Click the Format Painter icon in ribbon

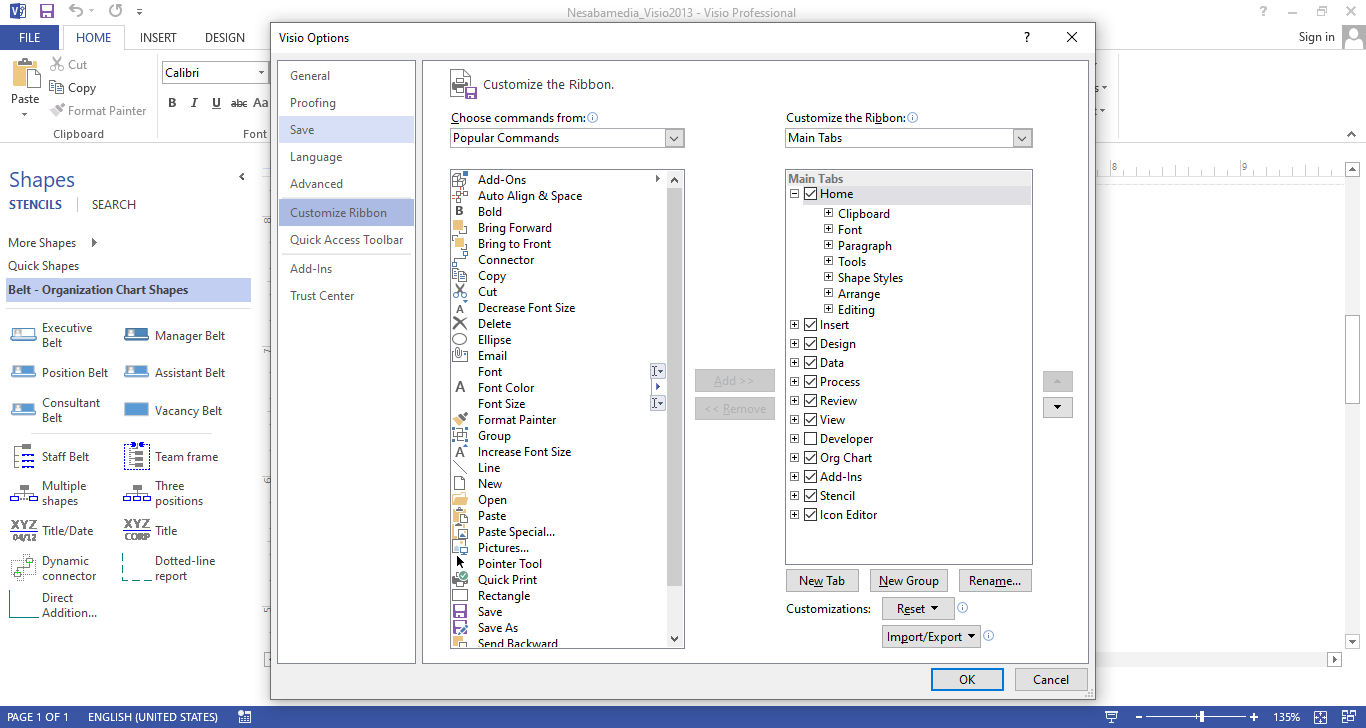point(58,111)
